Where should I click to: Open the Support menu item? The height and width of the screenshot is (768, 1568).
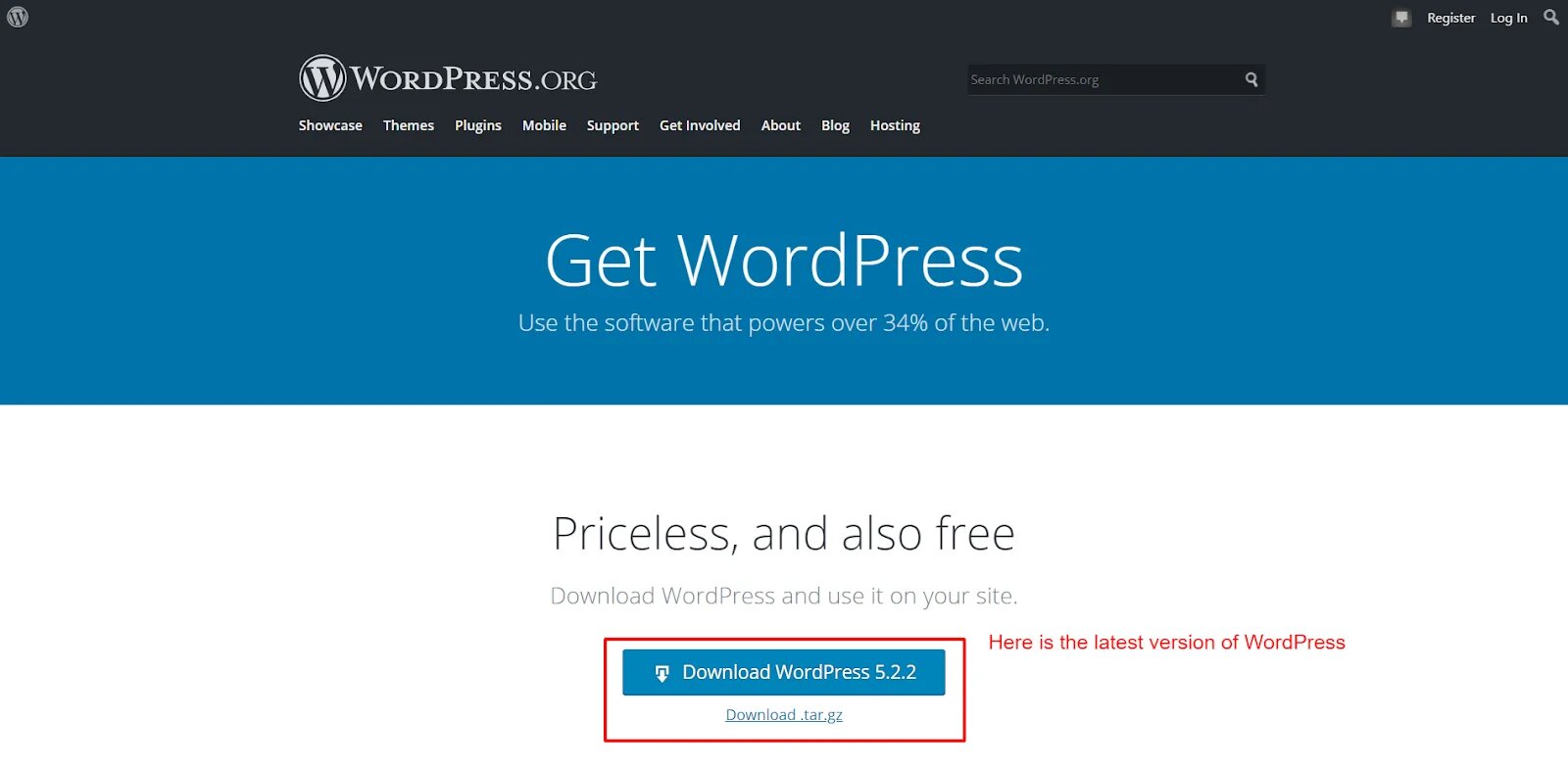tap(612, 125)
